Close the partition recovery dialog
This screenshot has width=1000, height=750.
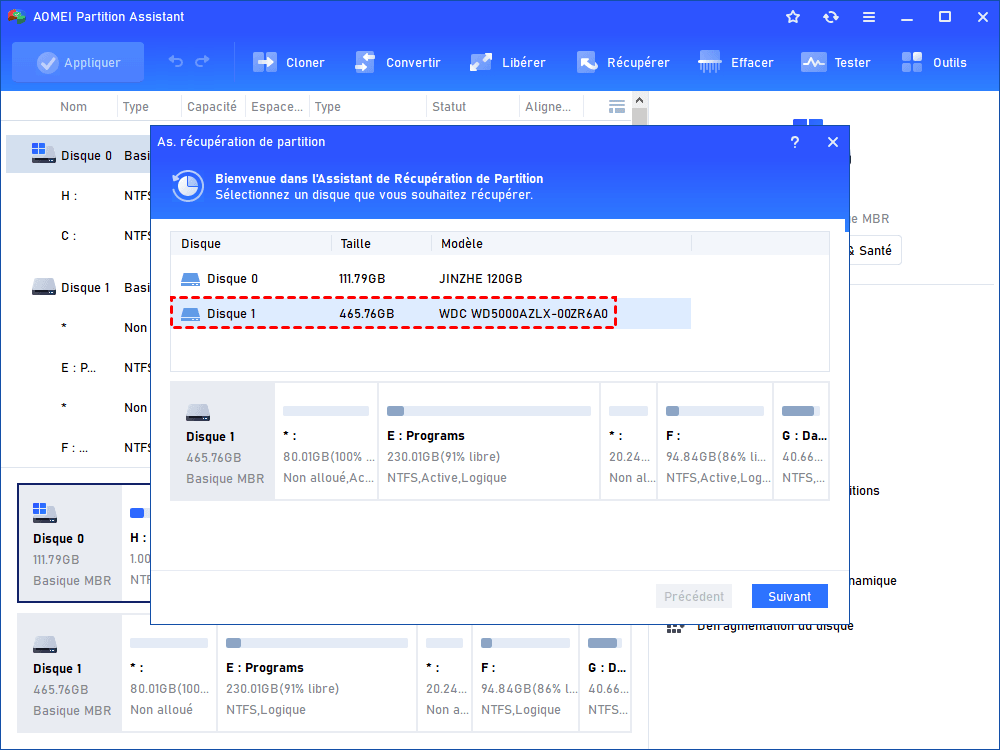[833, 142]
